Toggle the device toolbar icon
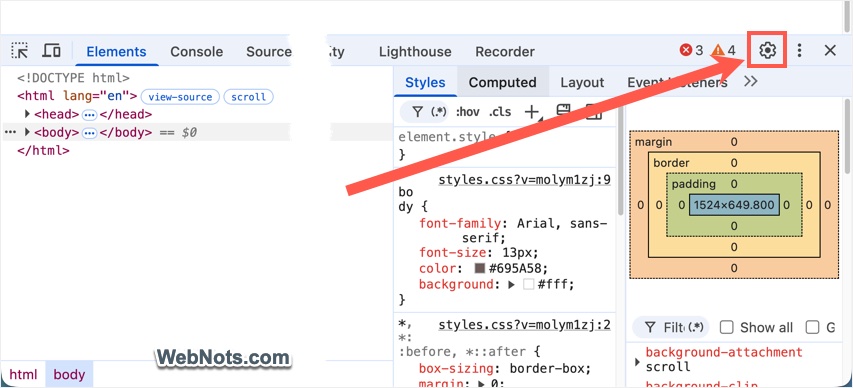Image resolution: width=853 pixels, height=388 pixels. tap(52, 51)
